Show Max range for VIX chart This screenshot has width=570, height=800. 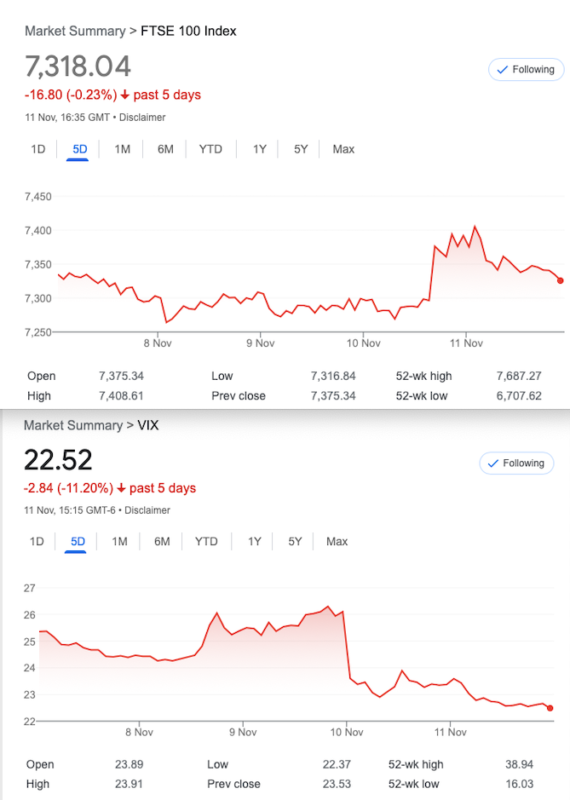(337, 541)
